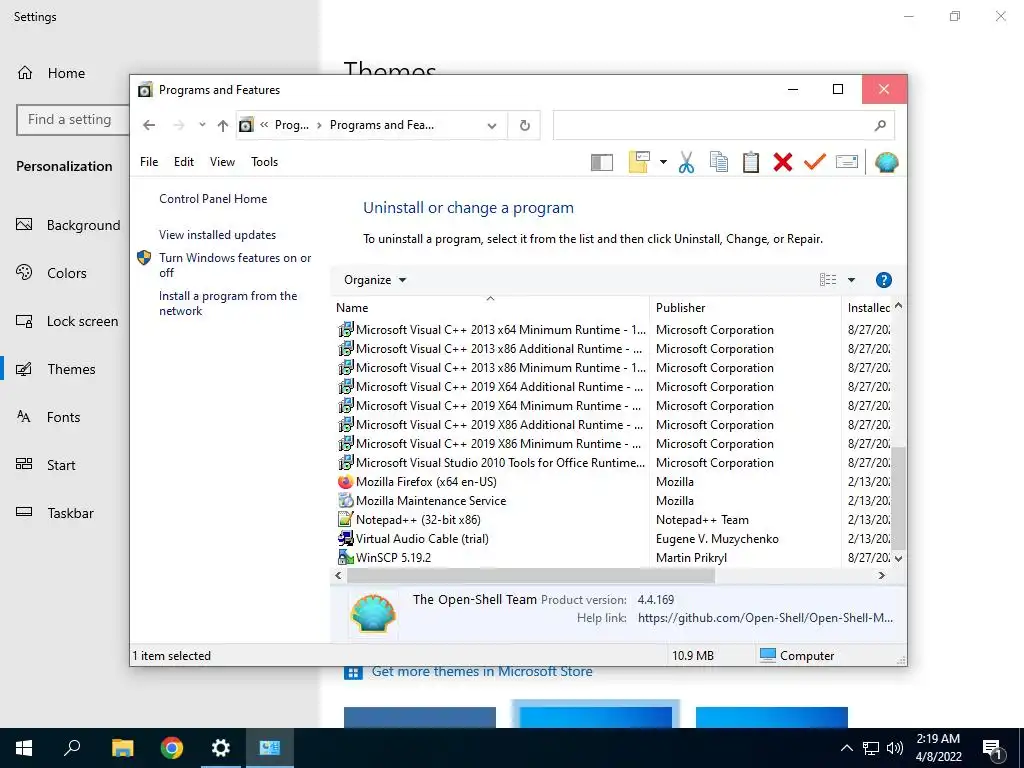Go back using the left arrow button
Screen dimensions: 1024x768
(149, 125)
